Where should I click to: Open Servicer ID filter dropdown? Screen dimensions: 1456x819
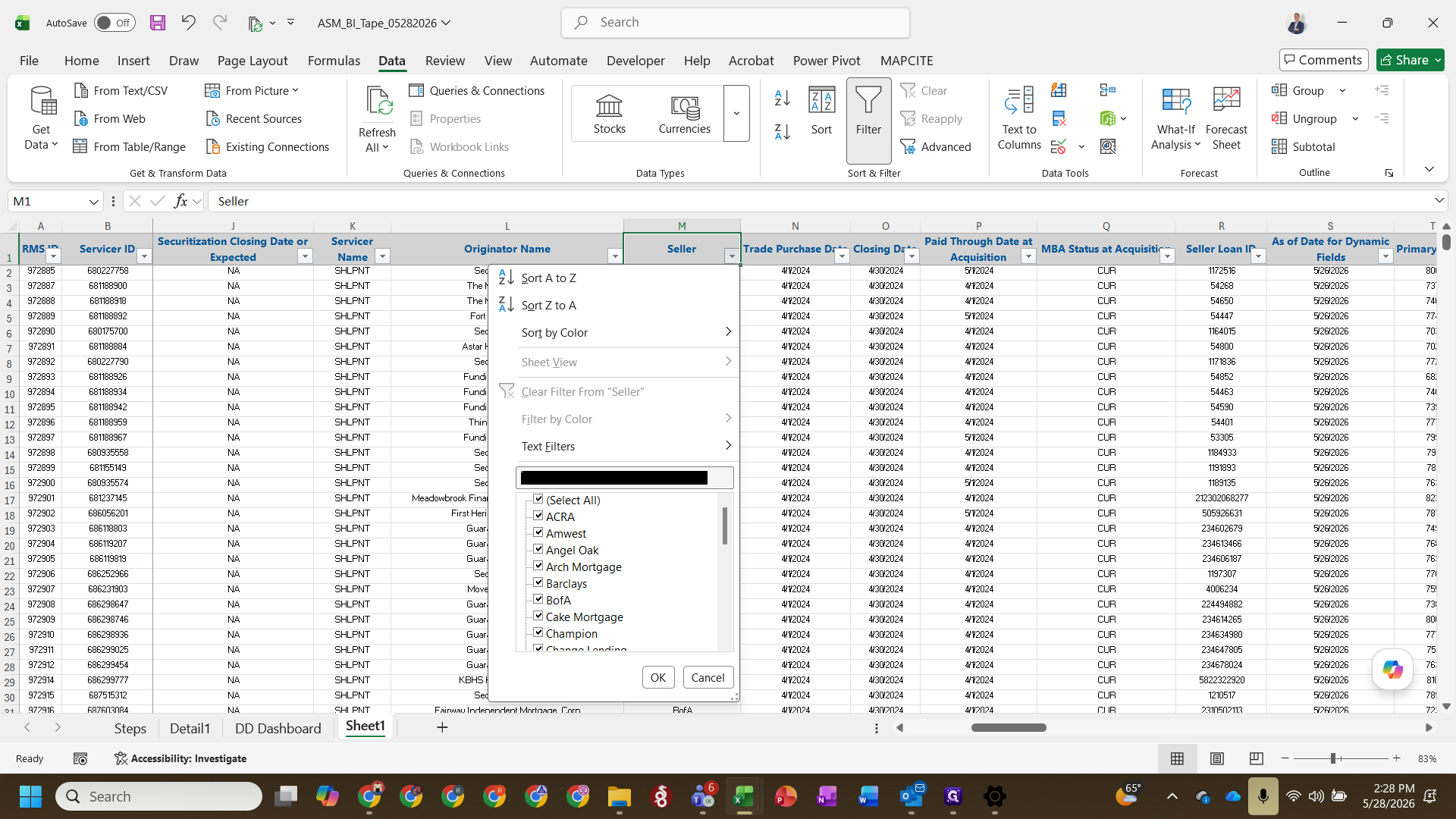pos(144,256)
